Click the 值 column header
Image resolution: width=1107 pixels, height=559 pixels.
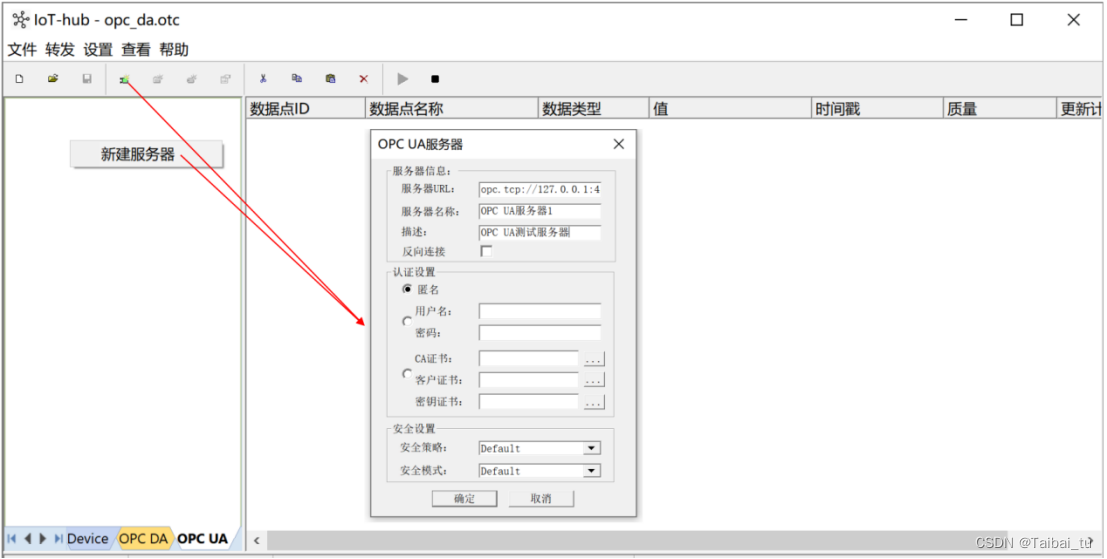[x=731, y=109]
